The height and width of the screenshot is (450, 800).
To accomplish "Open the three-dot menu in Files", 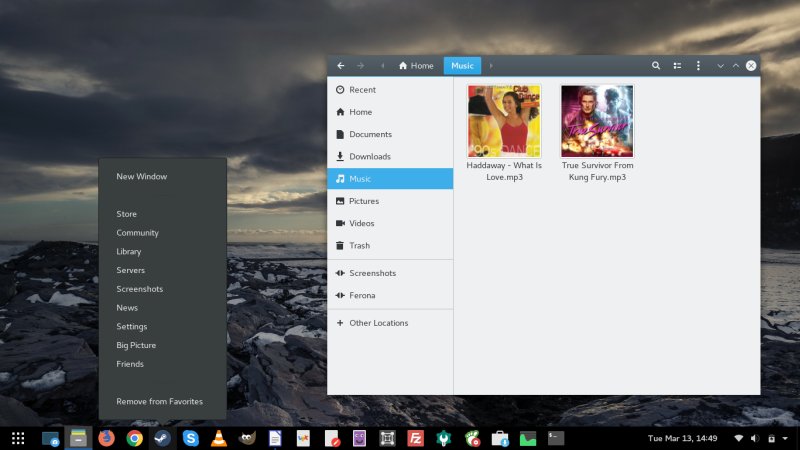I will click(x=698, y=66).
